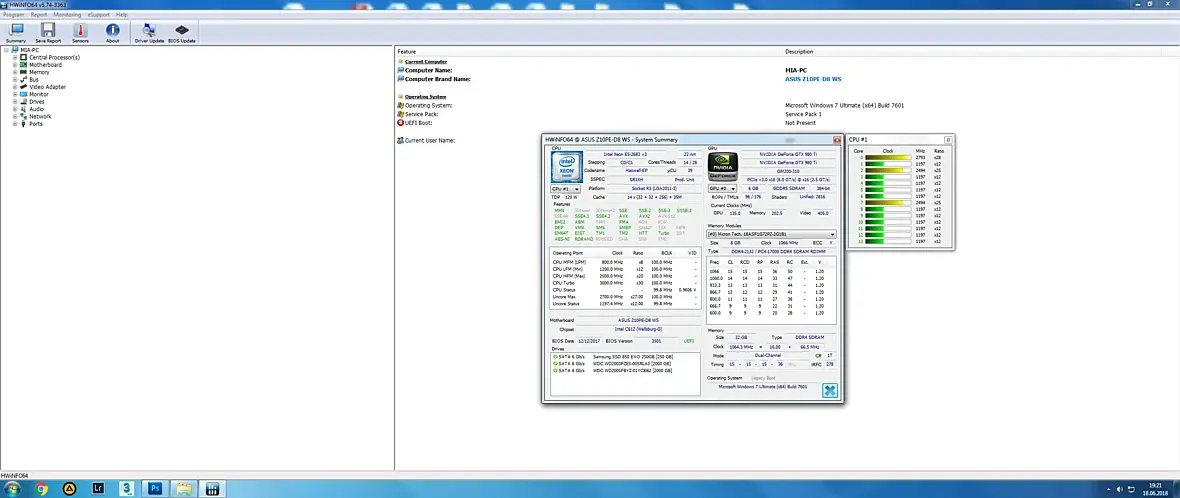Click Core 2 clock bar in CPU #1
The image size is (1180, 498).
889,171
